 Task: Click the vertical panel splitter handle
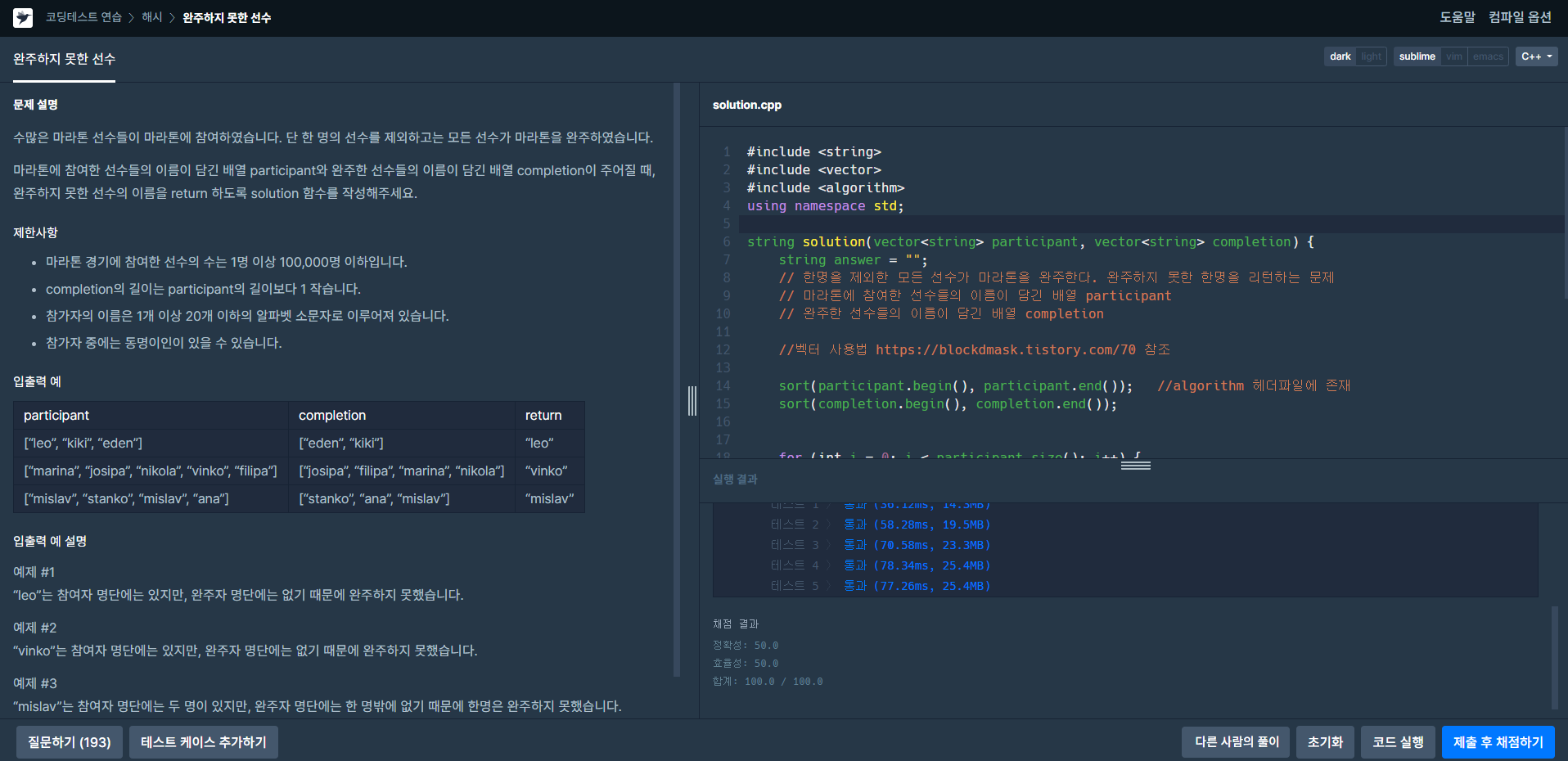(692, 401)
